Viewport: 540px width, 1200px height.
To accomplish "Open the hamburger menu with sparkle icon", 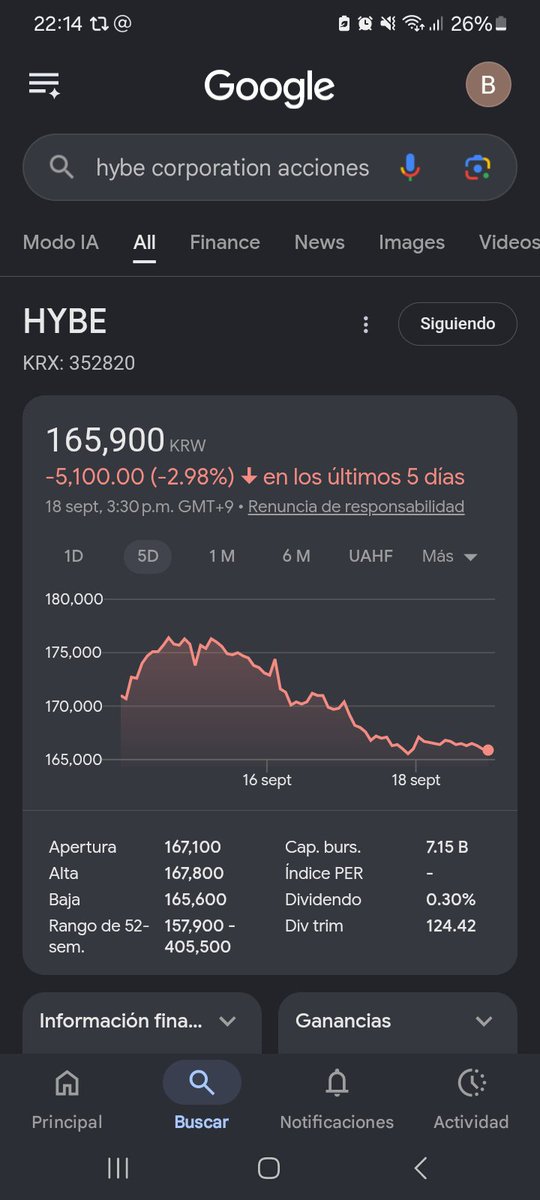I will coord(44,85).
